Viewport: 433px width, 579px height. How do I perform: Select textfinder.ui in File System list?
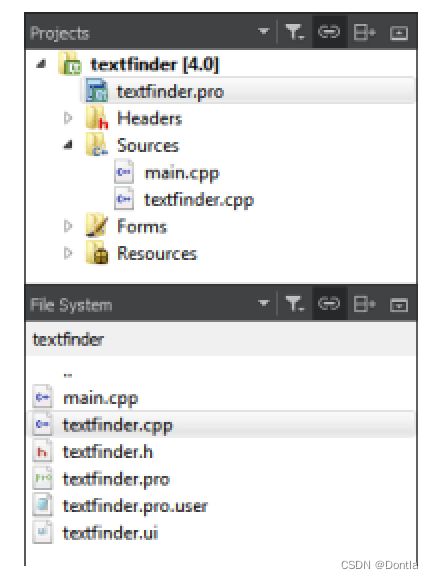point(110,533)
